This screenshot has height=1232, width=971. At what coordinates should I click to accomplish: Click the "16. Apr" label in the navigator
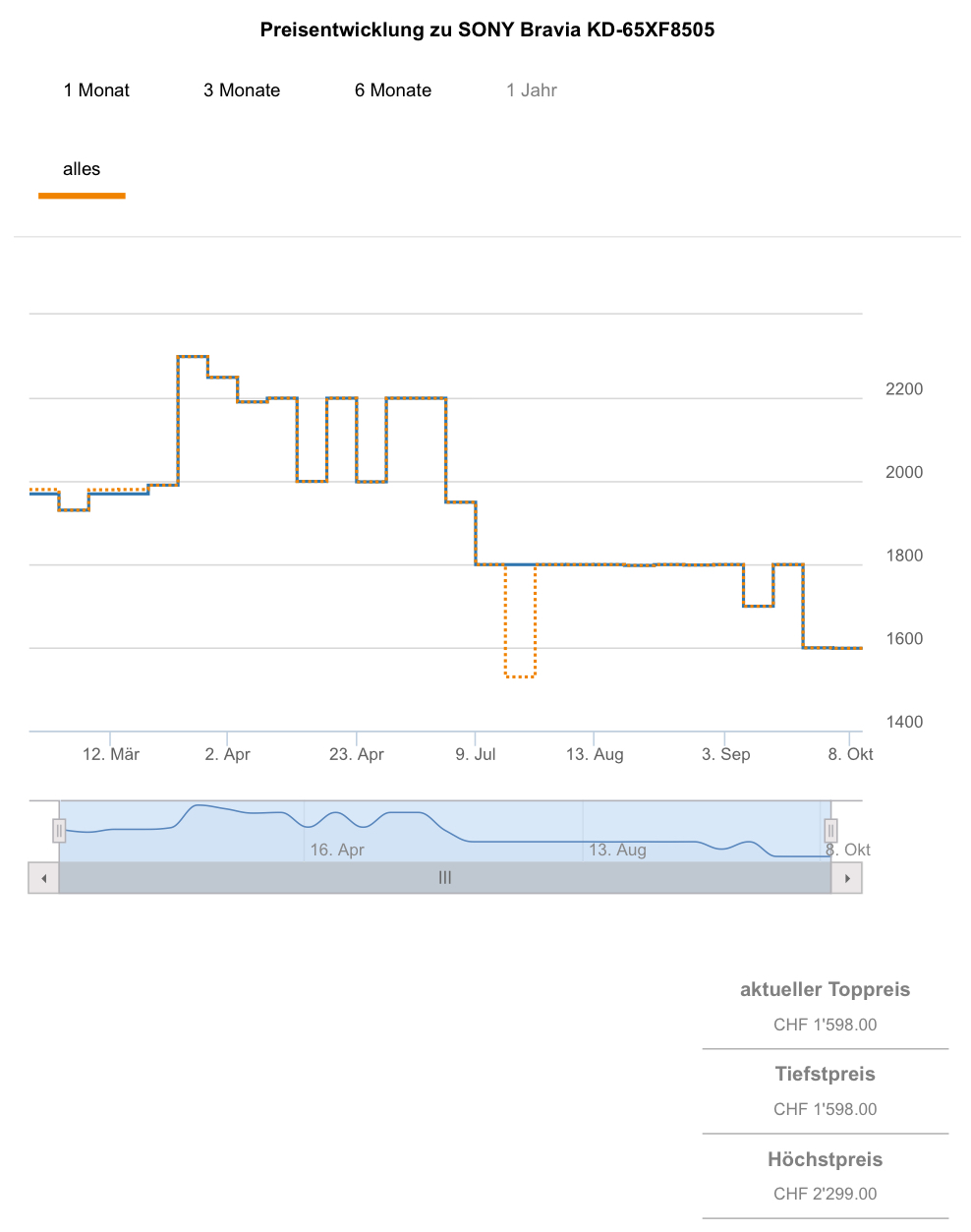(337, 850)
